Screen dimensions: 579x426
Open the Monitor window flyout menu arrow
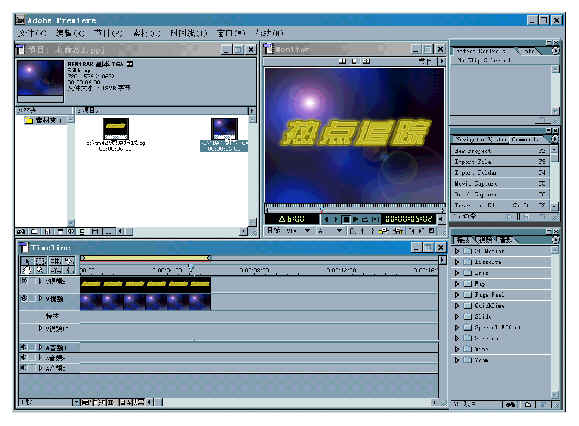442,61
